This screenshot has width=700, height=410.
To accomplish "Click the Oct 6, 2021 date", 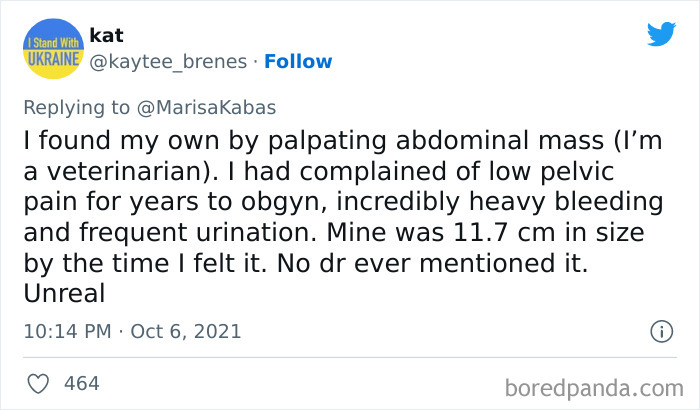I will pos(187,331).
